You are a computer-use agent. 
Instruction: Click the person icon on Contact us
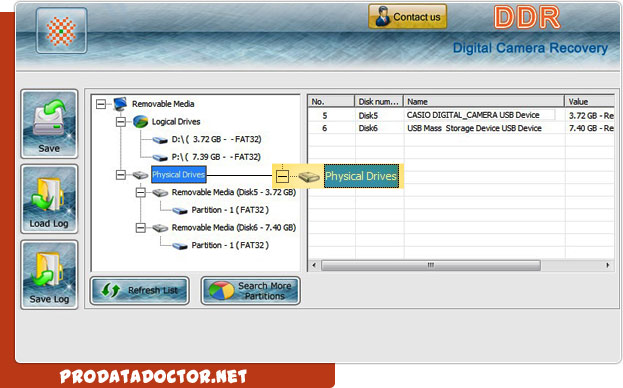(x=383, y=17)
